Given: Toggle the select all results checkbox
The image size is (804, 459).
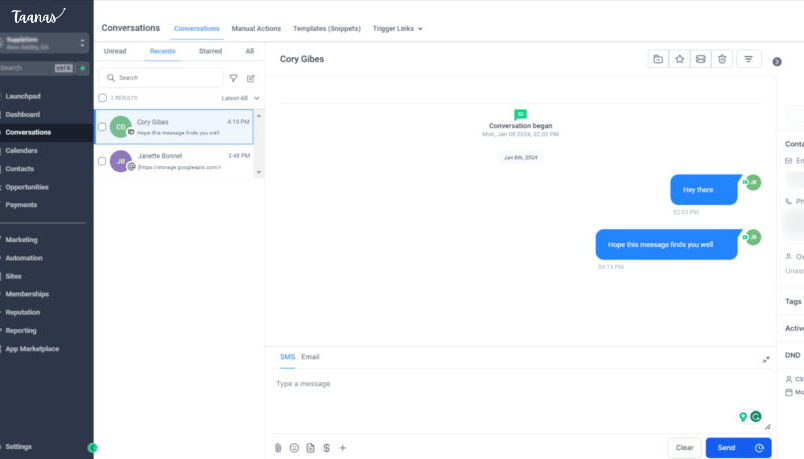Looking at the screenshot, I should pos(102,98).
